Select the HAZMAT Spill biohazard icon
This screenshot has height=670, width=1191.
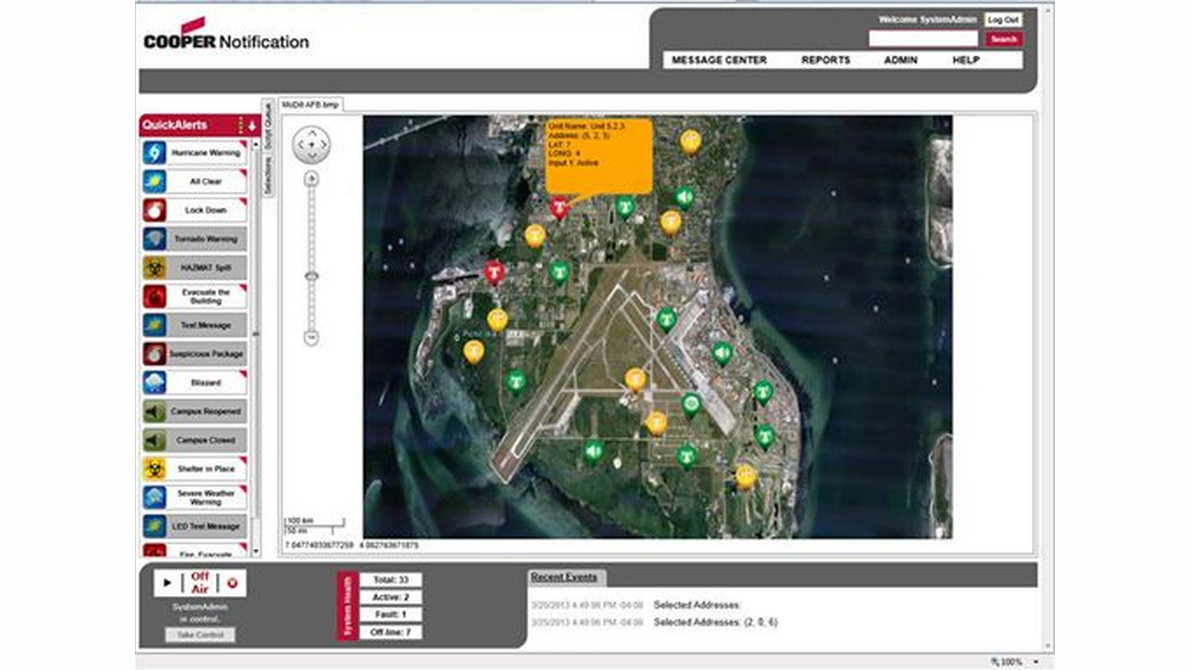tap(154, 268)
